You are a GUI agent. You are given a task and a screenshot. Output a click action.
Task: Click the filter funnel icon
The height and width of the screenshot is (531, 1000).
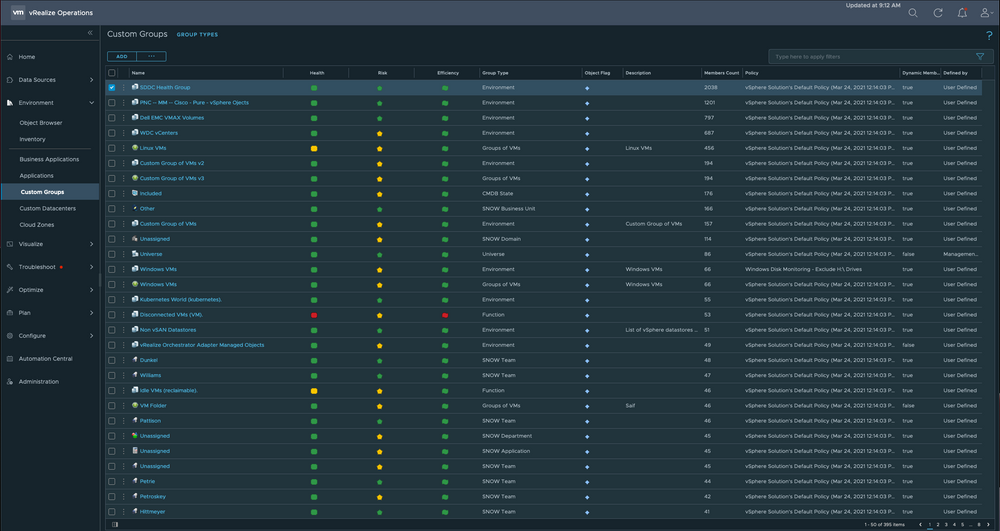click(980, 57)
